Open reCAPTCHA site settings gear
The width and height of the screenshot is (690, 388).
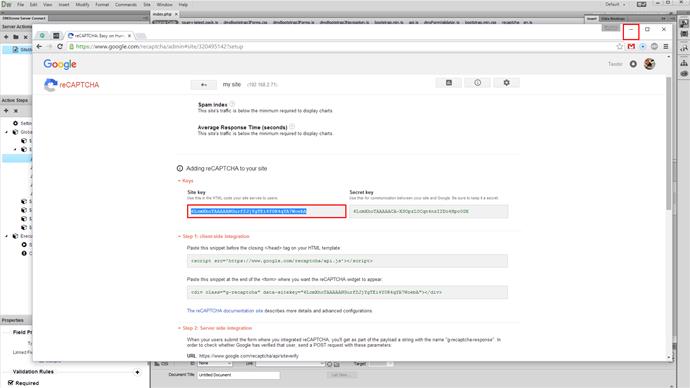(506, 83)
